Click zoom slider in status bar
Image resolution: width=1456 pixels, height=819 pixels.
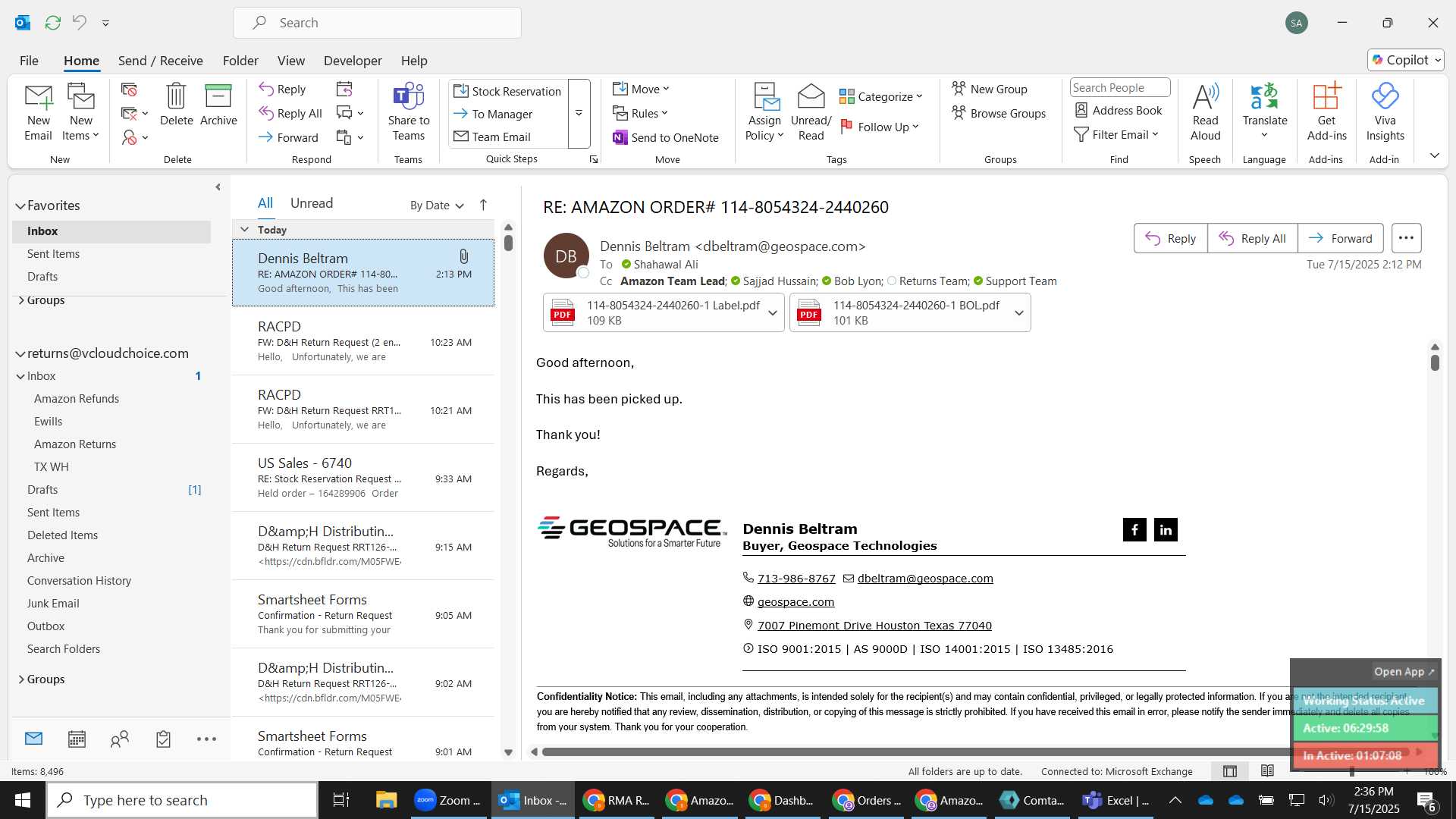(1351, 771)
